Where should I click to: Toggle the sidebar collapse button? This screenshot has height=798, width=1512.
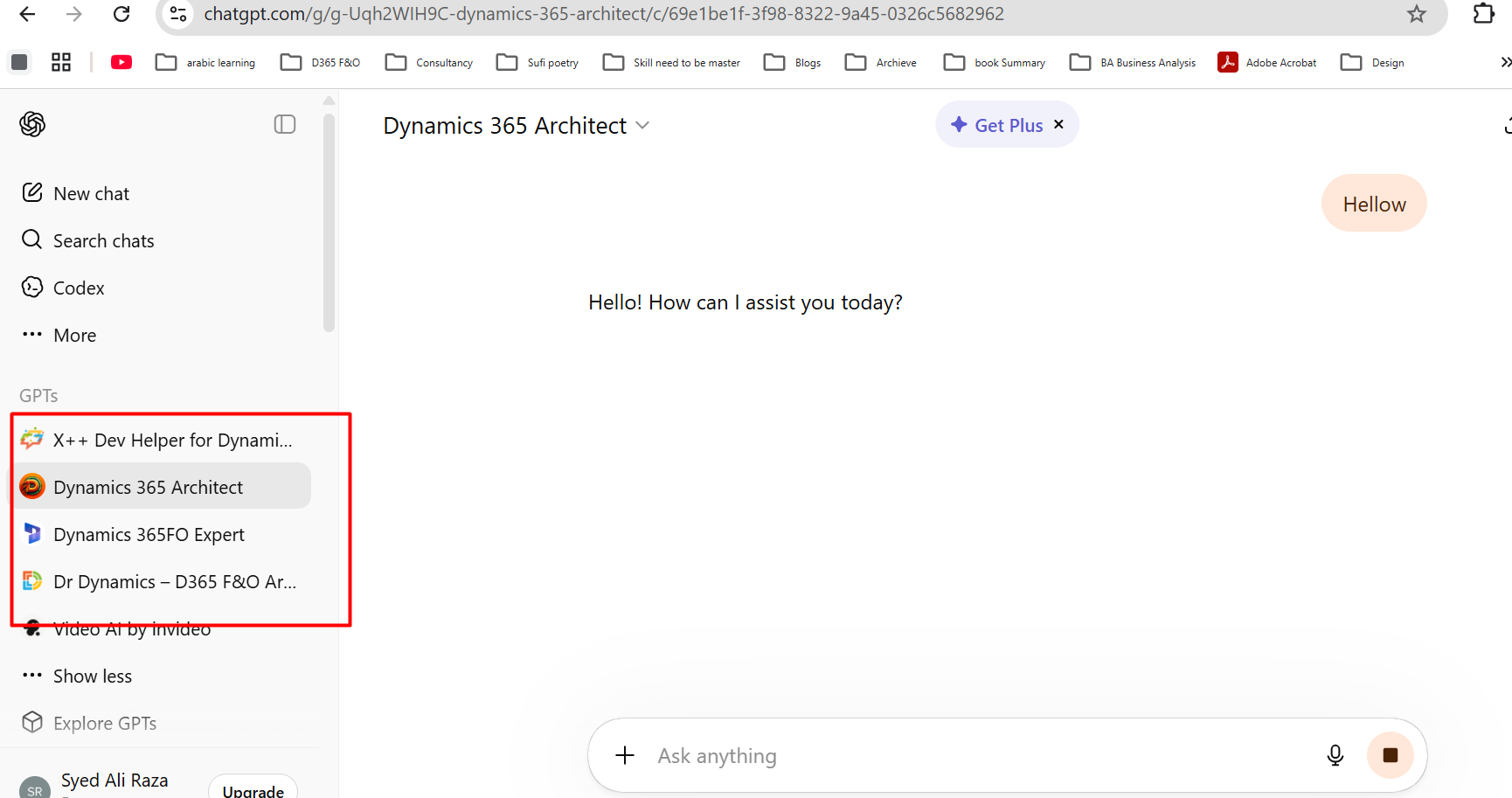point(285,124)
